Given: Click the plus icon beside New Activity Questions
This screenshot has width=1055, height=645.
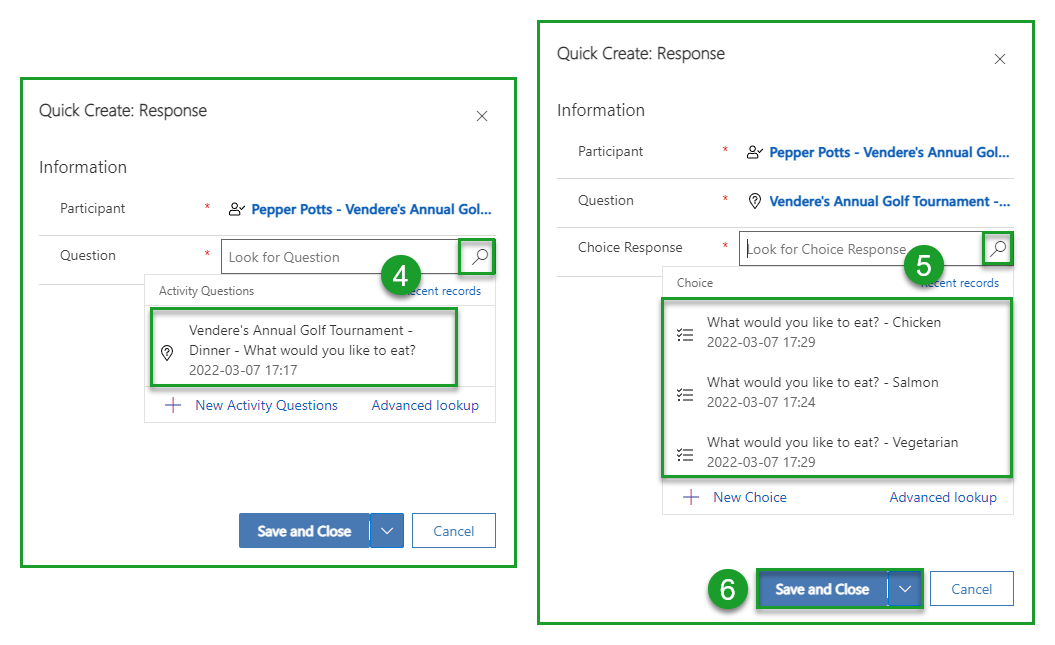Looking at the screenshot, I should [x=173, y=405].
